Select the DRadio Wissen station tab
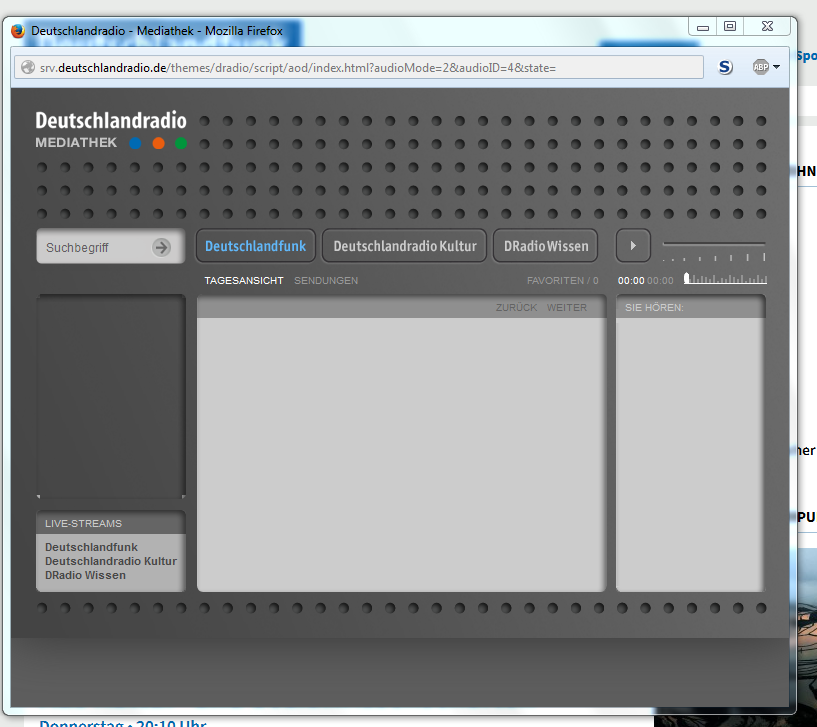 click(545, 246)
